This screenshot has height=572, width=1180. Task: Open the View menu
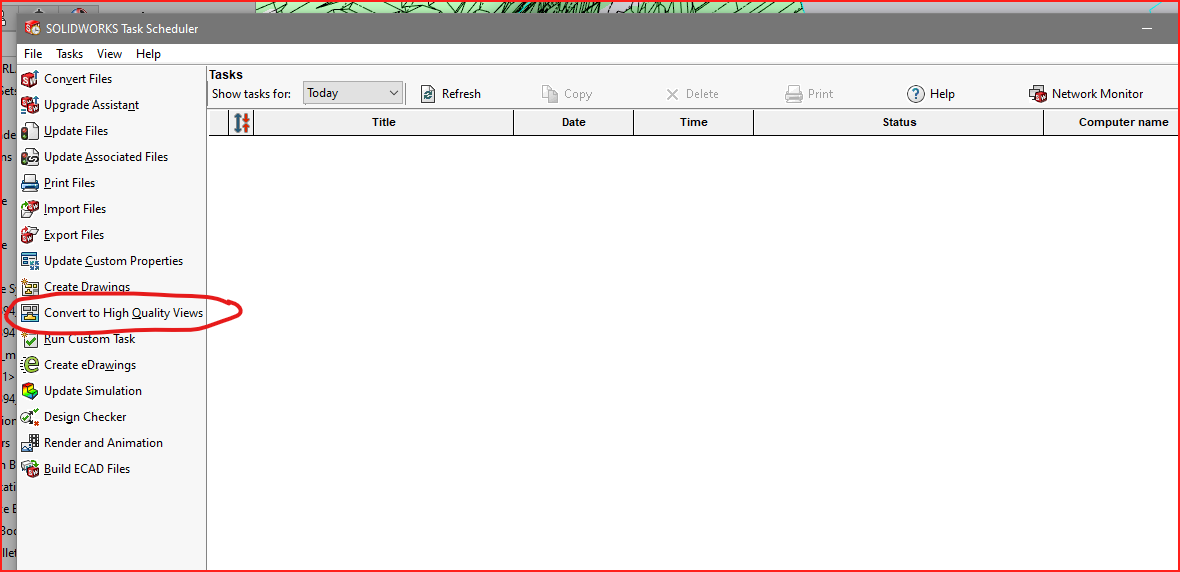tap(109, 54)
